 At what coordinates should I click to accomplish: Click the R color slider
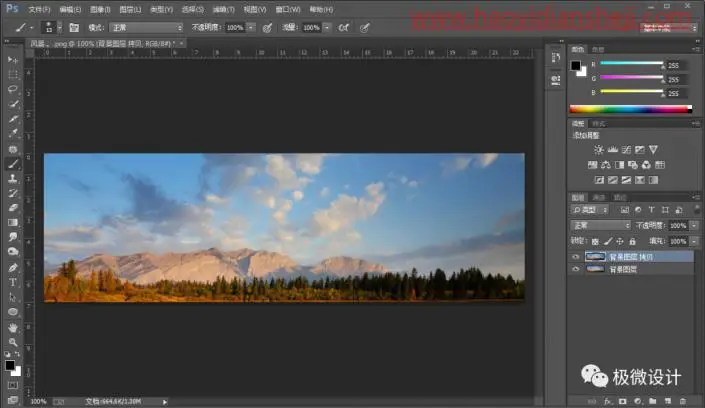(632, 63)
